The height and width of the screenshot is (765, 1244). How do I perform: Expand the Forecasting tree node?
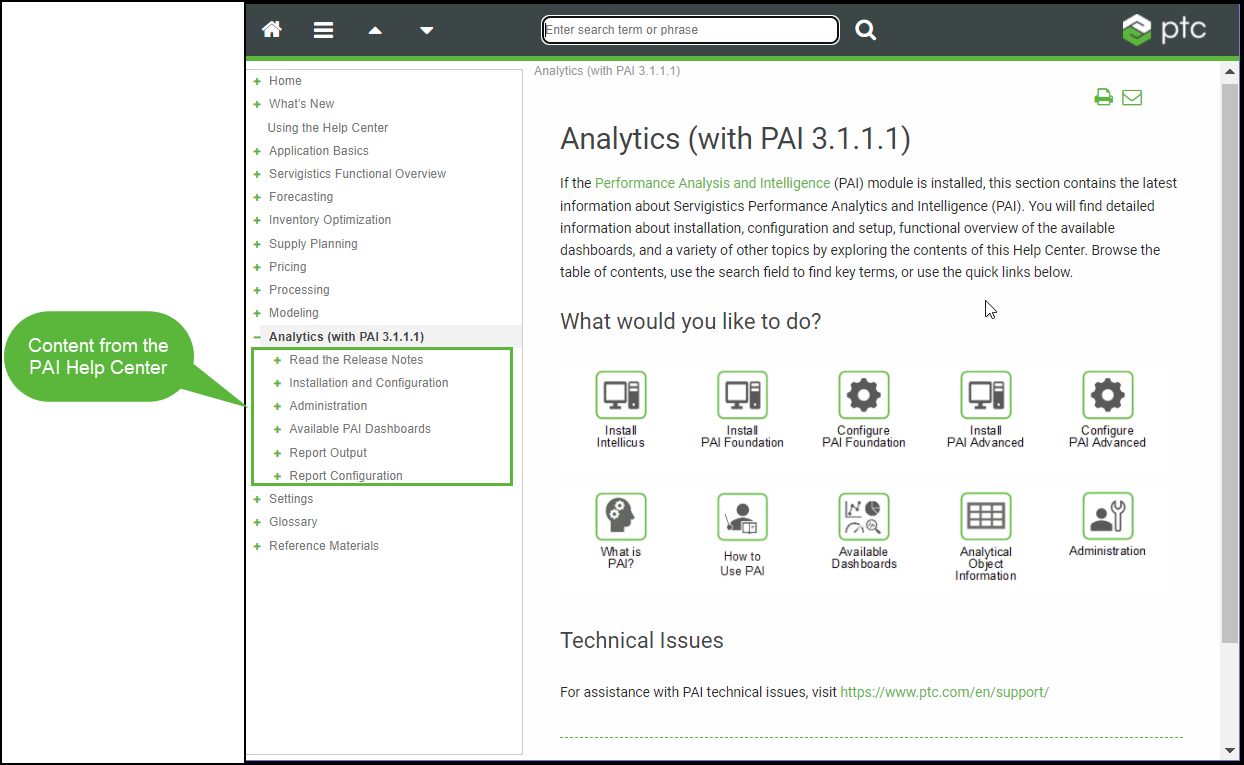tap(257, 197)
